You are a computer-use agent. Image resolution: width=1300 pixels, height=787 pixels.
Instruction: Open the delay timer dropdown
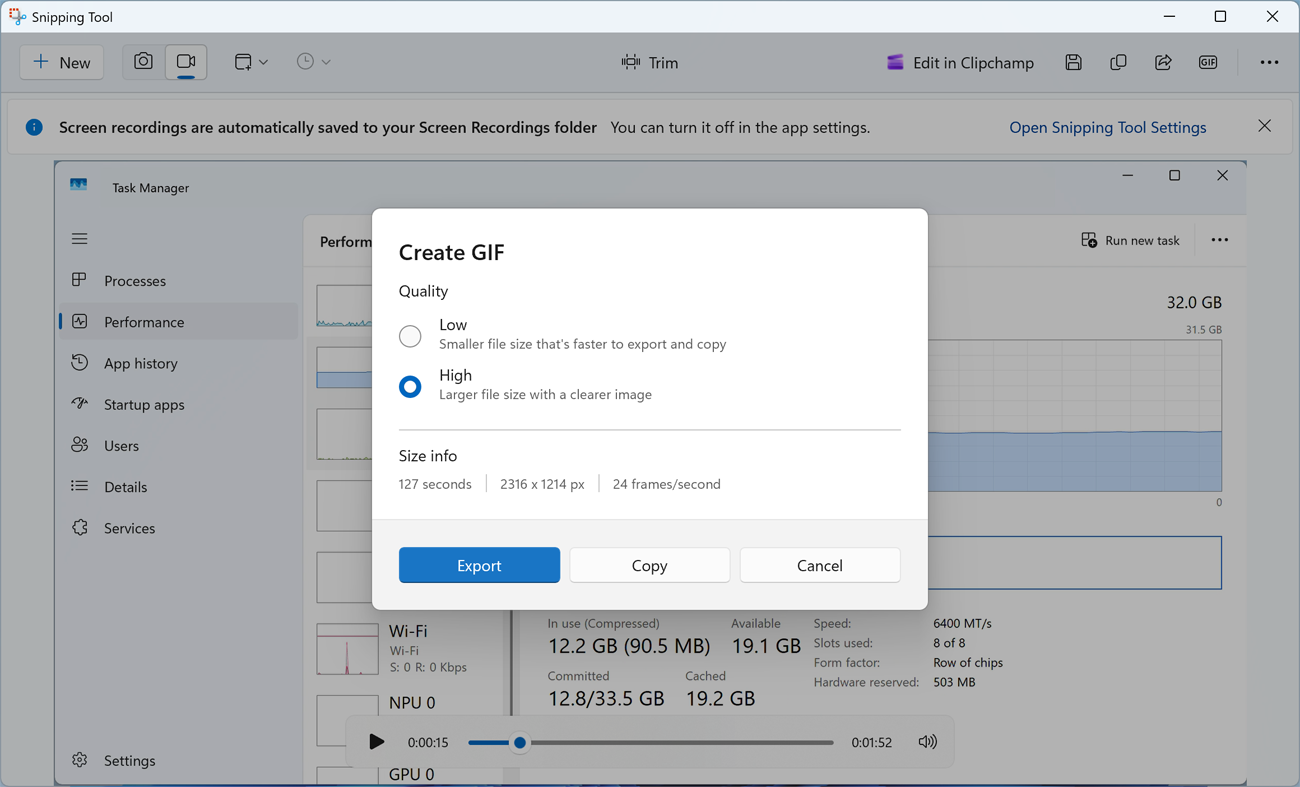[x=313, y=62]
